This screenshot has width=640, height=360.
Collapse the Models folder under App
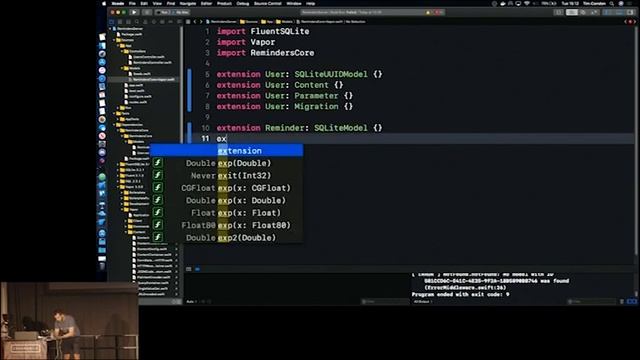(122, 68)
